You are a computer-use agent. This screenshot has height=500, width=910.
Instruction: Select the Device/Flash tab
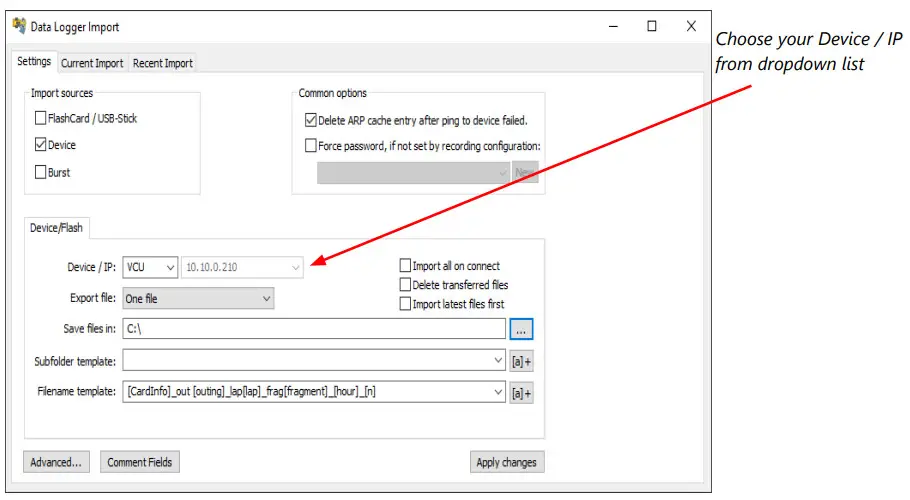point(56,228)
